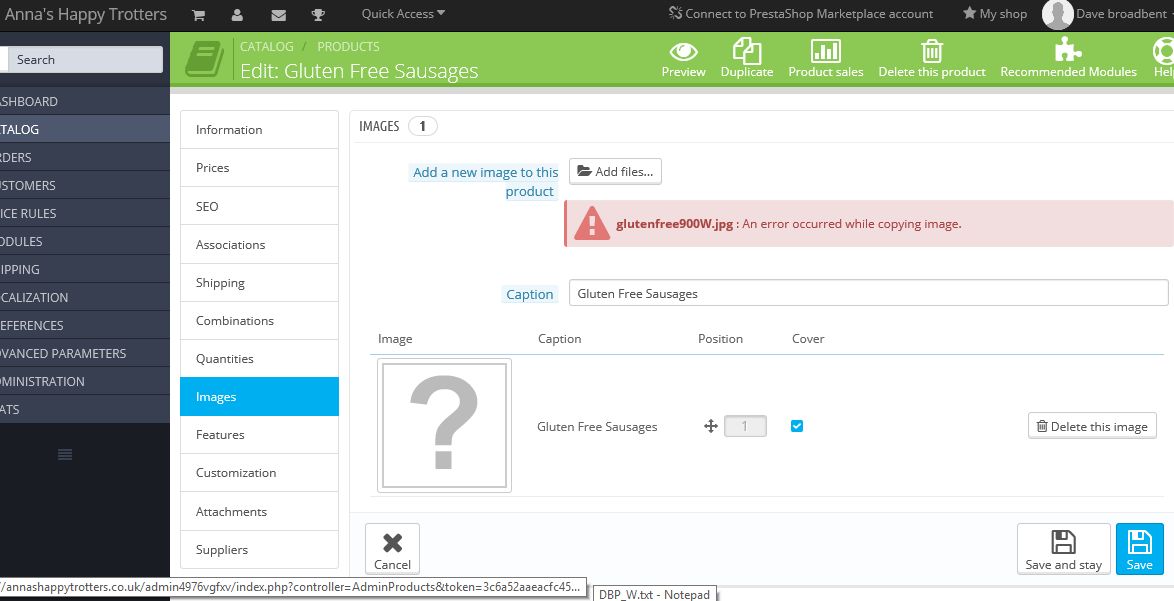Click 'Add a new image to this product' label
Viewport: 1174px width, 601px height.
[x=484, y=182]
